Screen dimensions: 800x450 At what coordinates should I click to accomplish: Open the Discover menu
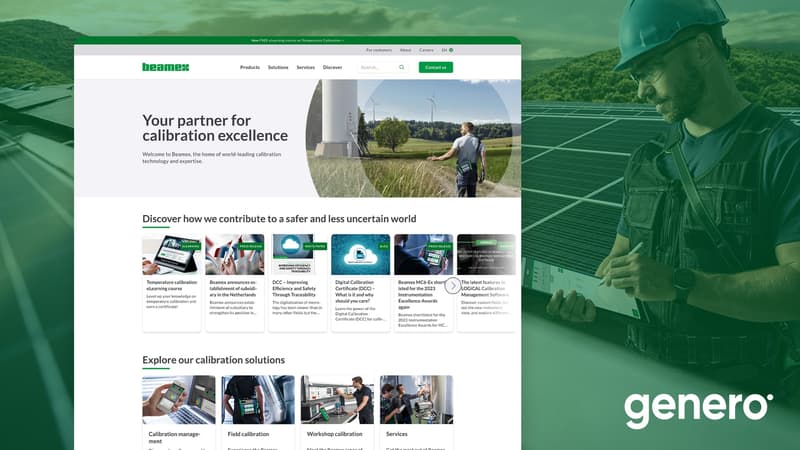click(x=332, y=67)
